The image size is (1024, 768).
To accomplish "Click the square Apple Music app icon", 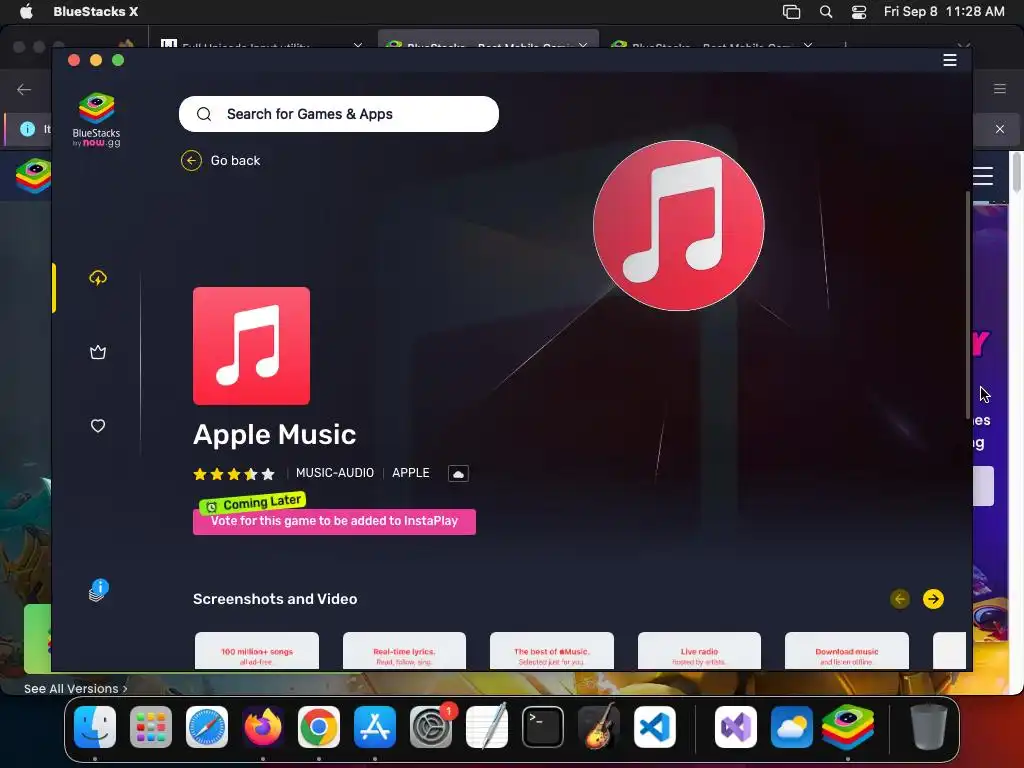I will tap(251, 345).
